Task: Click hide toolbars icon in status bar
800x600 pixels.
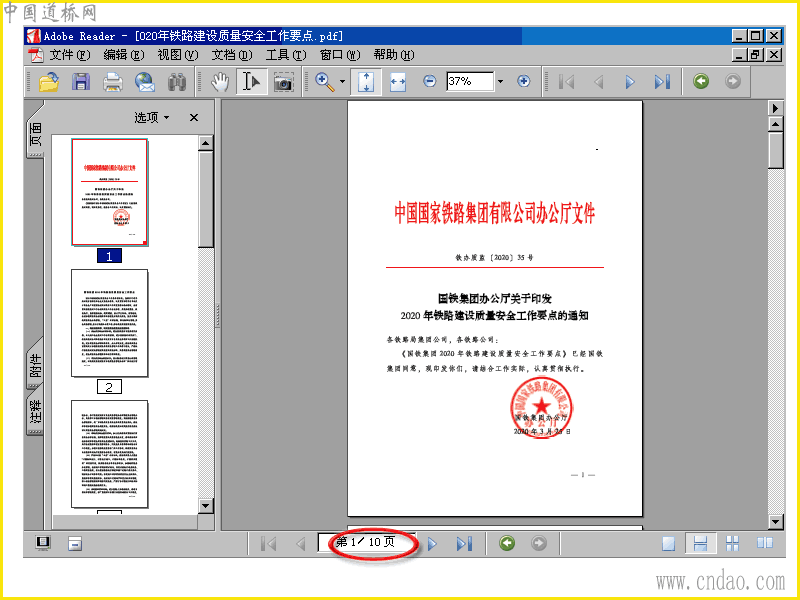Action: coord(74,544)
